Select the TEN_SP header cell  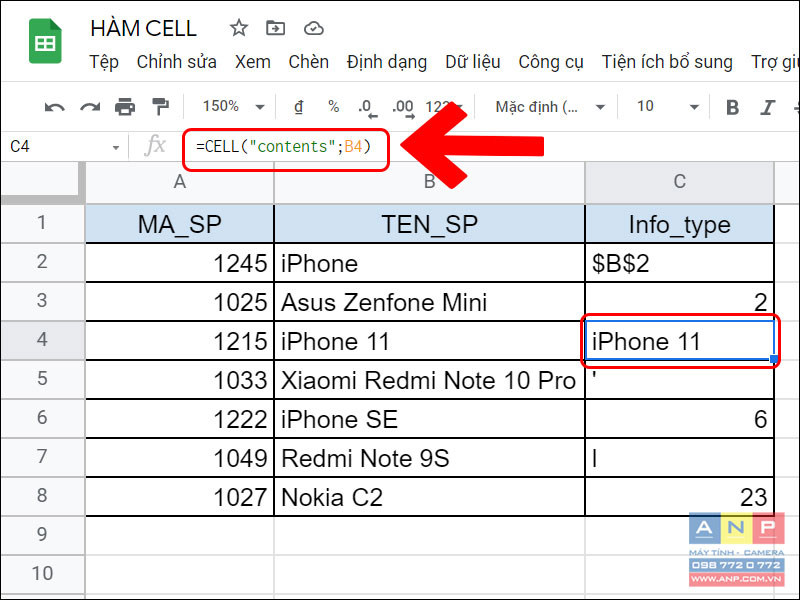[x=429, y=224]
